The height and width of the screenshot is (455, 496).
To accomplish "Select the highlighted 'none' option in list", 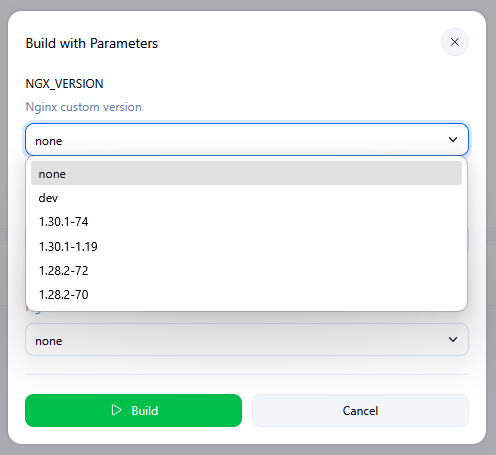I will click(246, 173).
